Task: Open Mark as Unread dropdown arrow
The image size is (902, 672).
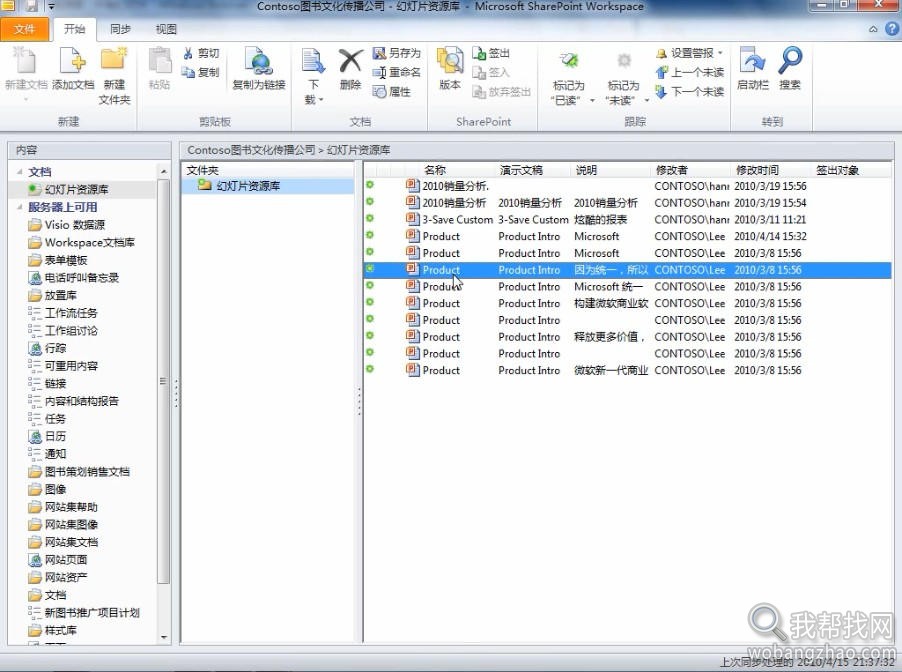Action: [647, 101]
